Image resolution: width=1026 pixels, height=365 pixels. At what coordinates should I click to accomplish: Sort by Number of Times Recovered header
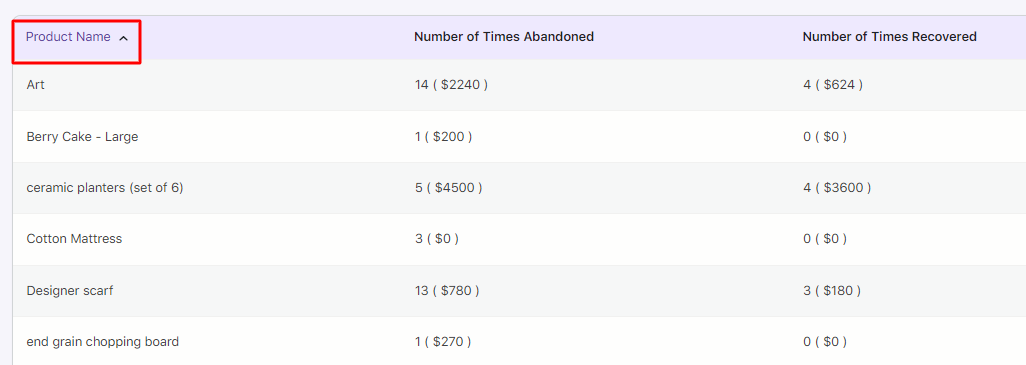tap(889, 37)
